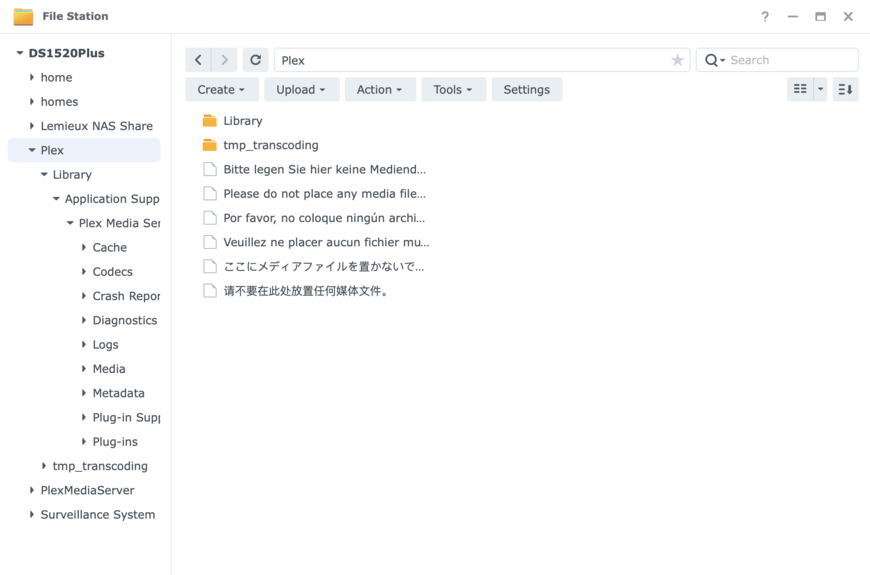Select the Veuillez ne placer file icon
Image resolution: width=870 pixels, height=575 pixels.
[x=210, y=242]
